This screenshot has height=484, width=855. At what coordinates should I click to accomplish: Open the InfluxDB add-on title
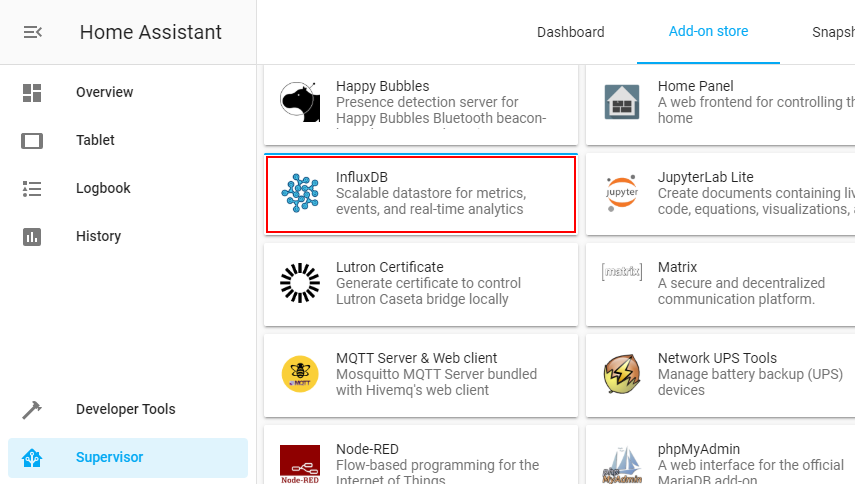362,177
